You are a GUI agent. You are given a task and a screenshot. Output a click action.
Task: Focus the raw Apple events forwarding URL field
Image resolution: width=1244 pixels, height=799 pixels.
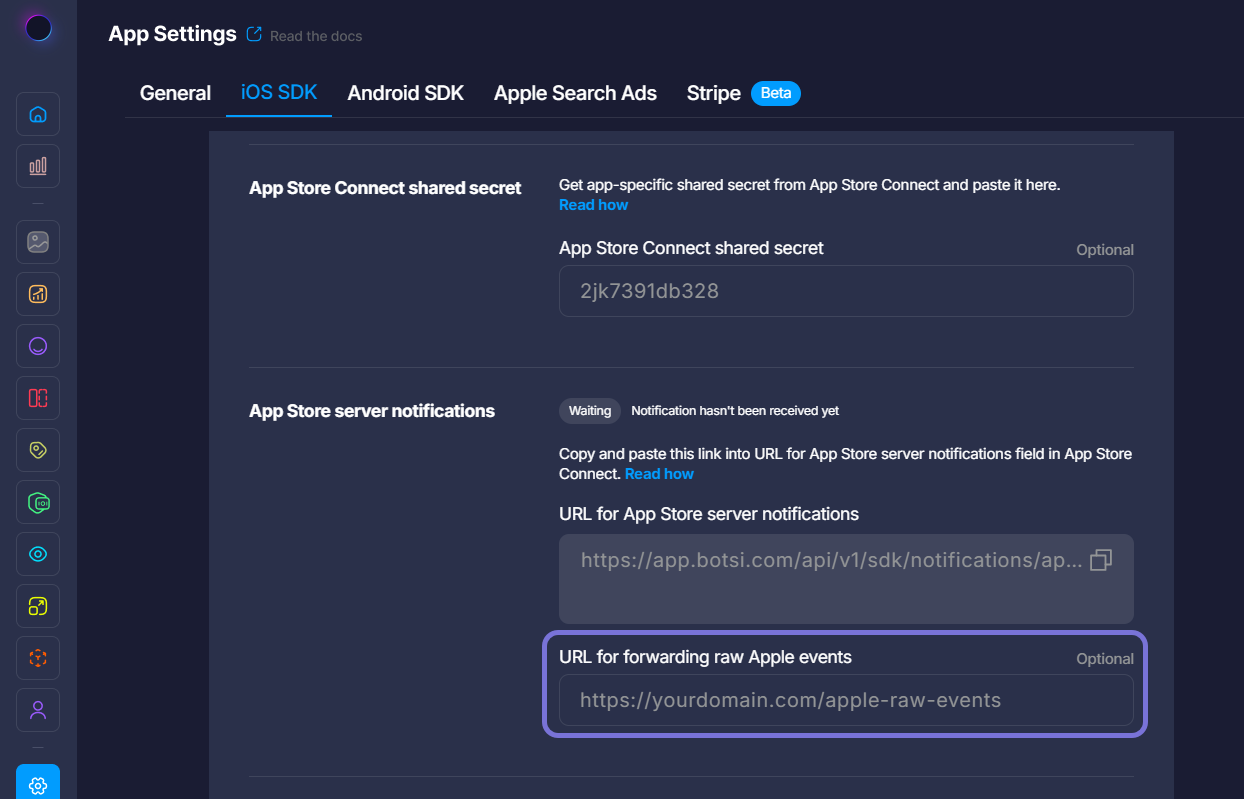click(x=845, y=700)
